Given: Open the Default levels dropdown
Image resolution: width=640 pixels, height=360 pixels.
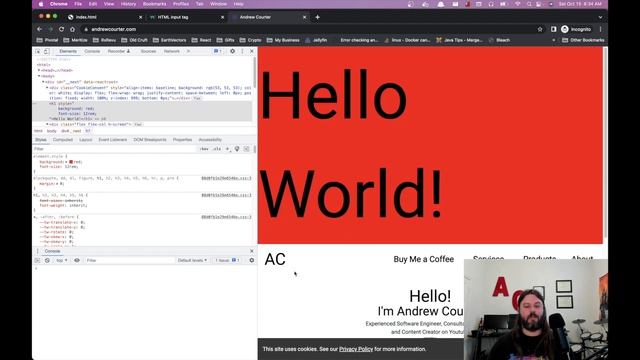Looking at the screenshot, I should tap(192, 260).
